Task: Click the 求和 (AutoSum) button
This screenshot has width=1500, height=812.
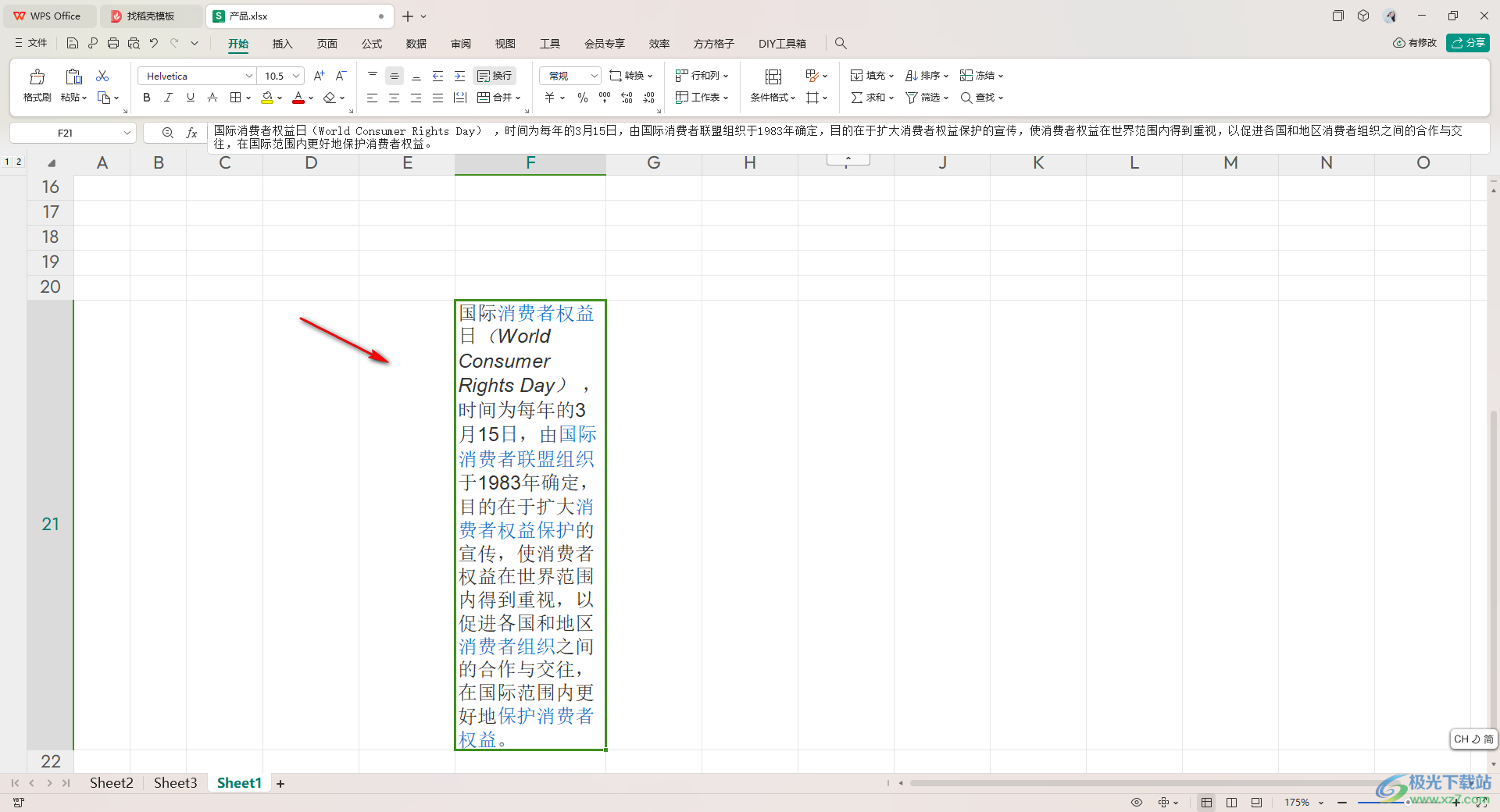Action: click(872, 98)
